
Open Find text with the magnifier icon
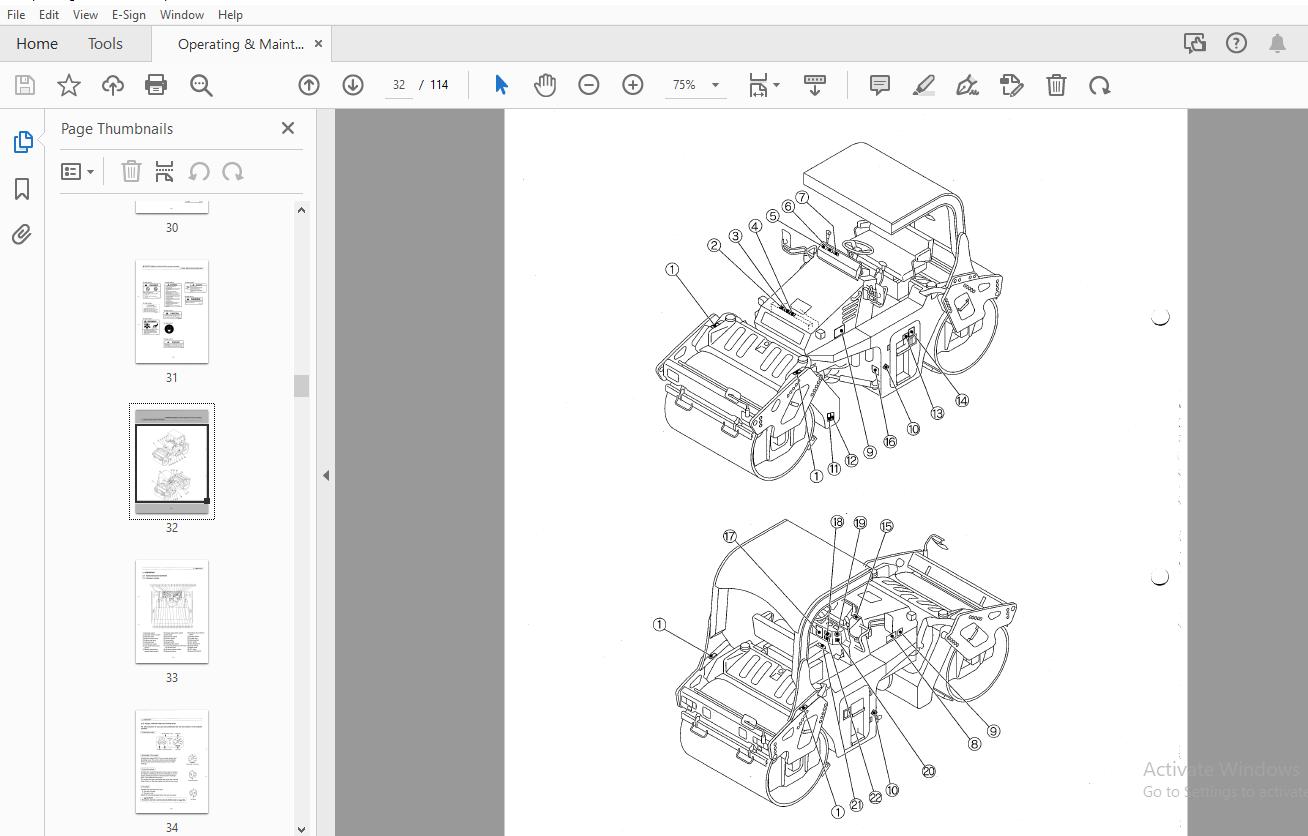point(201,85)
